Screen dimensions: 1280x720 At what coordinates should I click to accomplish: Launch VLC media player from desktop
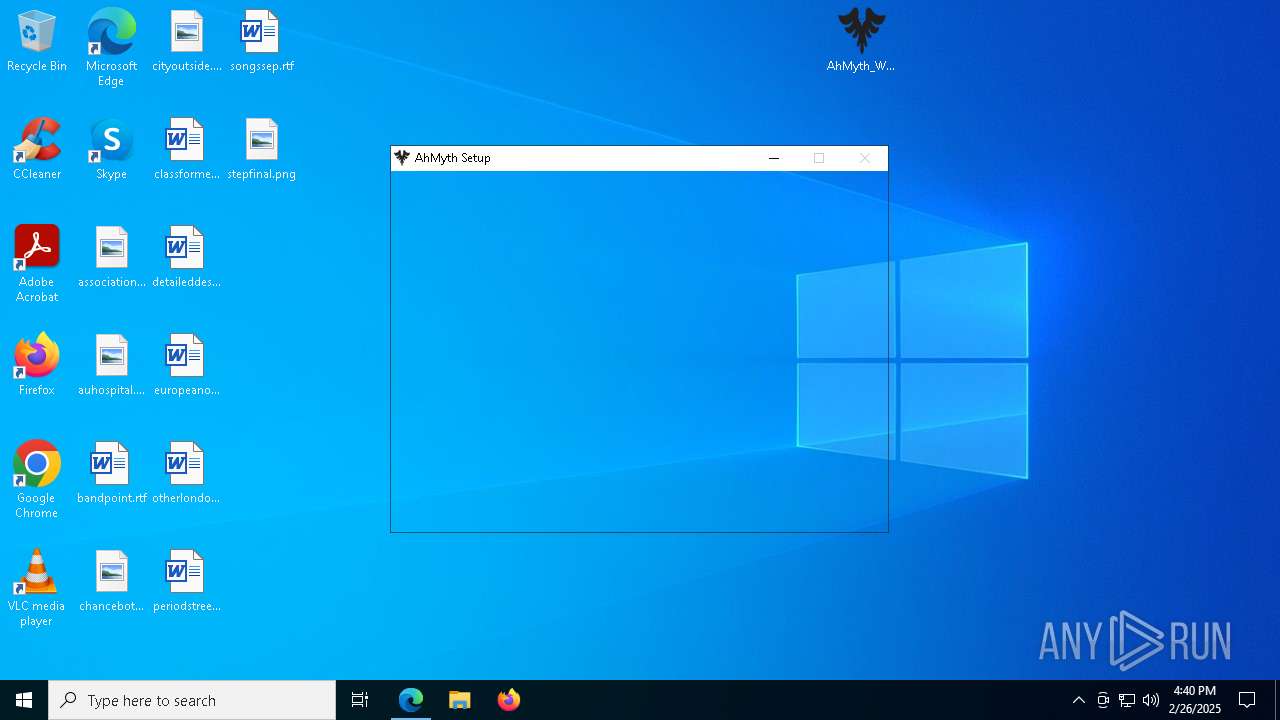(37, 588)
